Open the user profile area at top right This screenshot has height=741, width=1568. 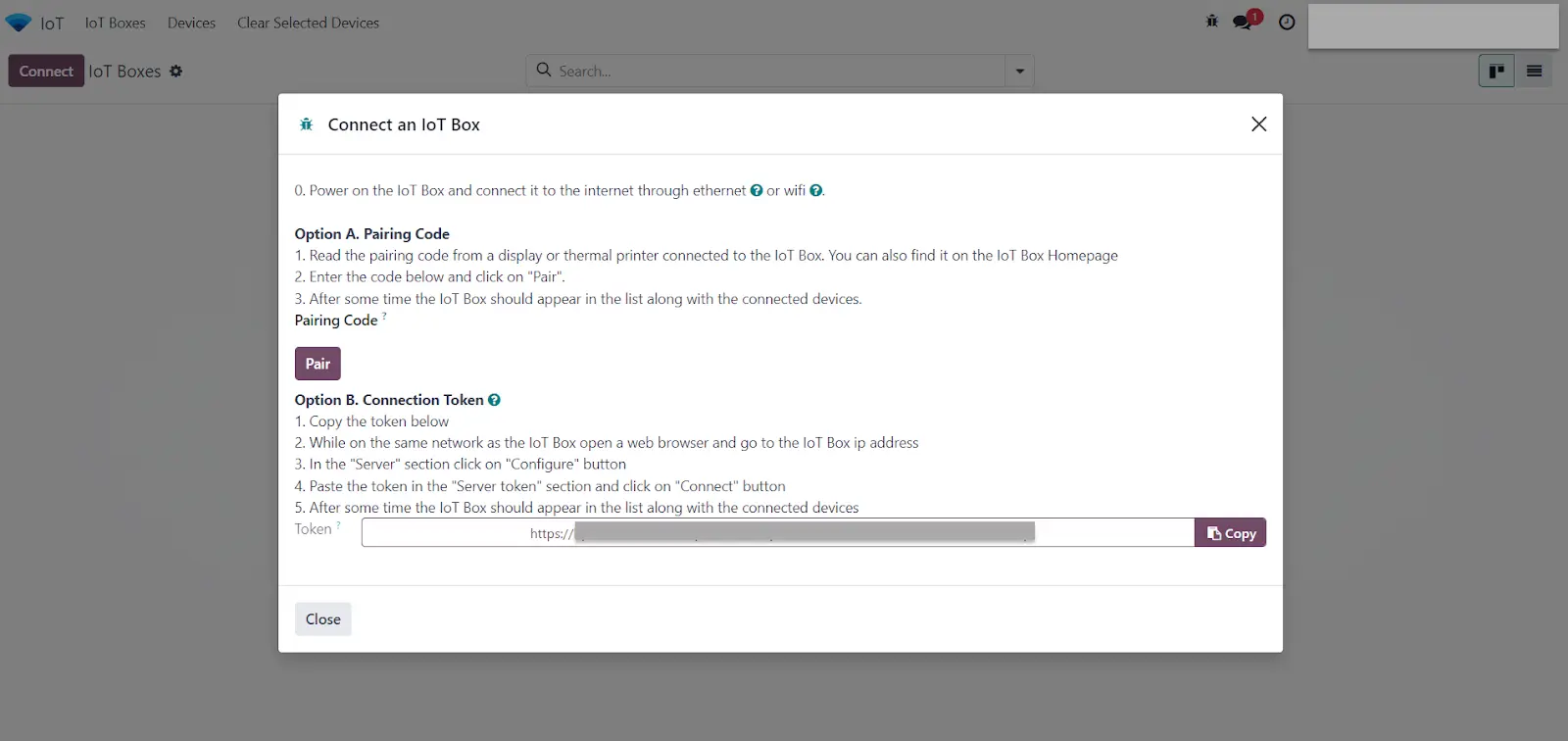[x=1434, y=25]
